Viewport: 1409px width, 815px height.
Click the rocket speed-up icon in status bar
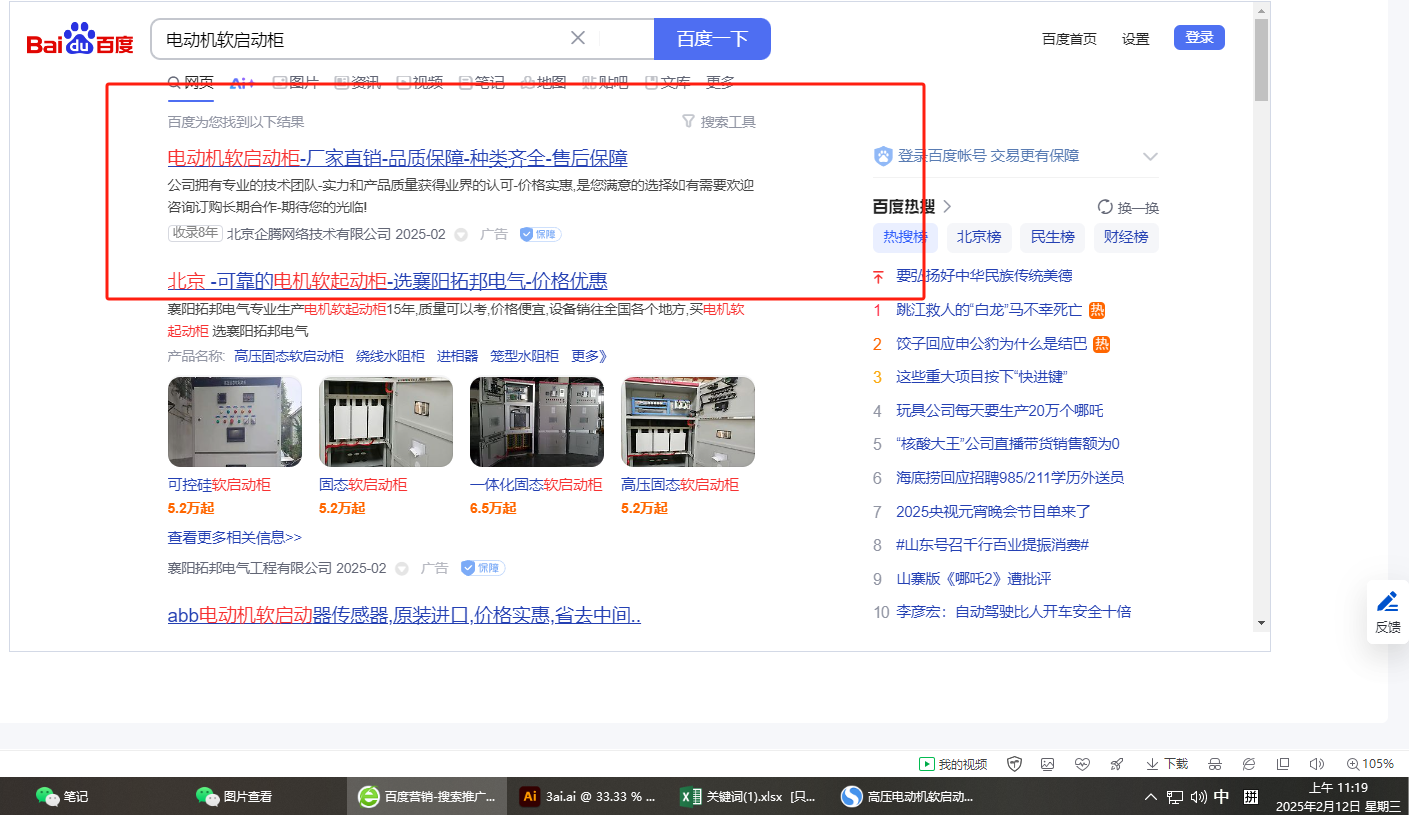click(1117, 764)
